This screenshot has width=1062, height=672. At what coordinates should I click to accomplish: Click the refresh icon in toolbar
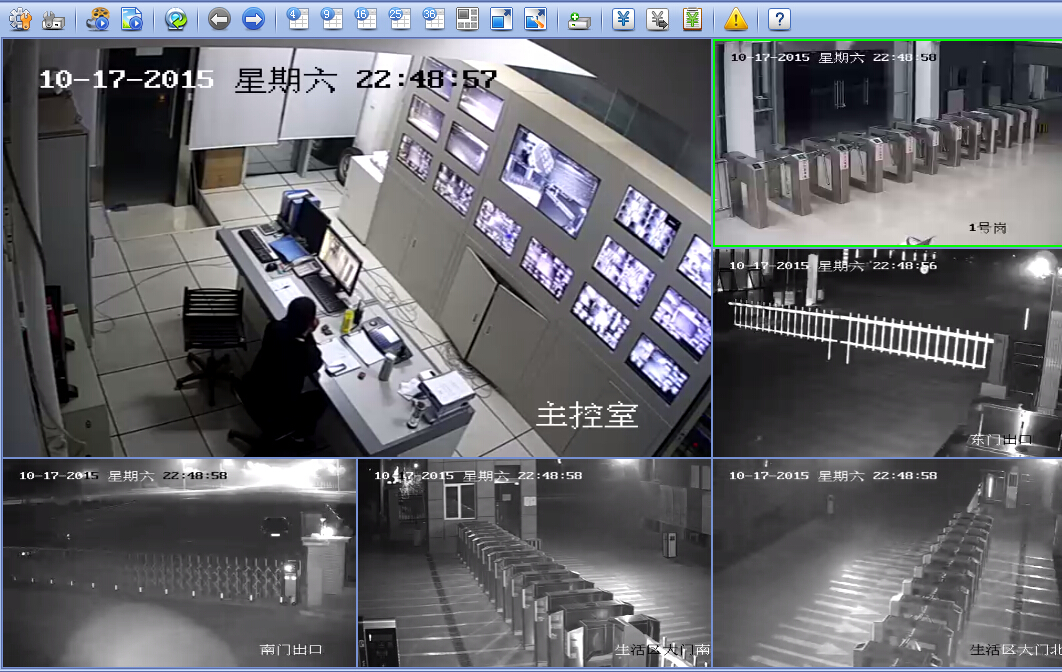[176, 18]
